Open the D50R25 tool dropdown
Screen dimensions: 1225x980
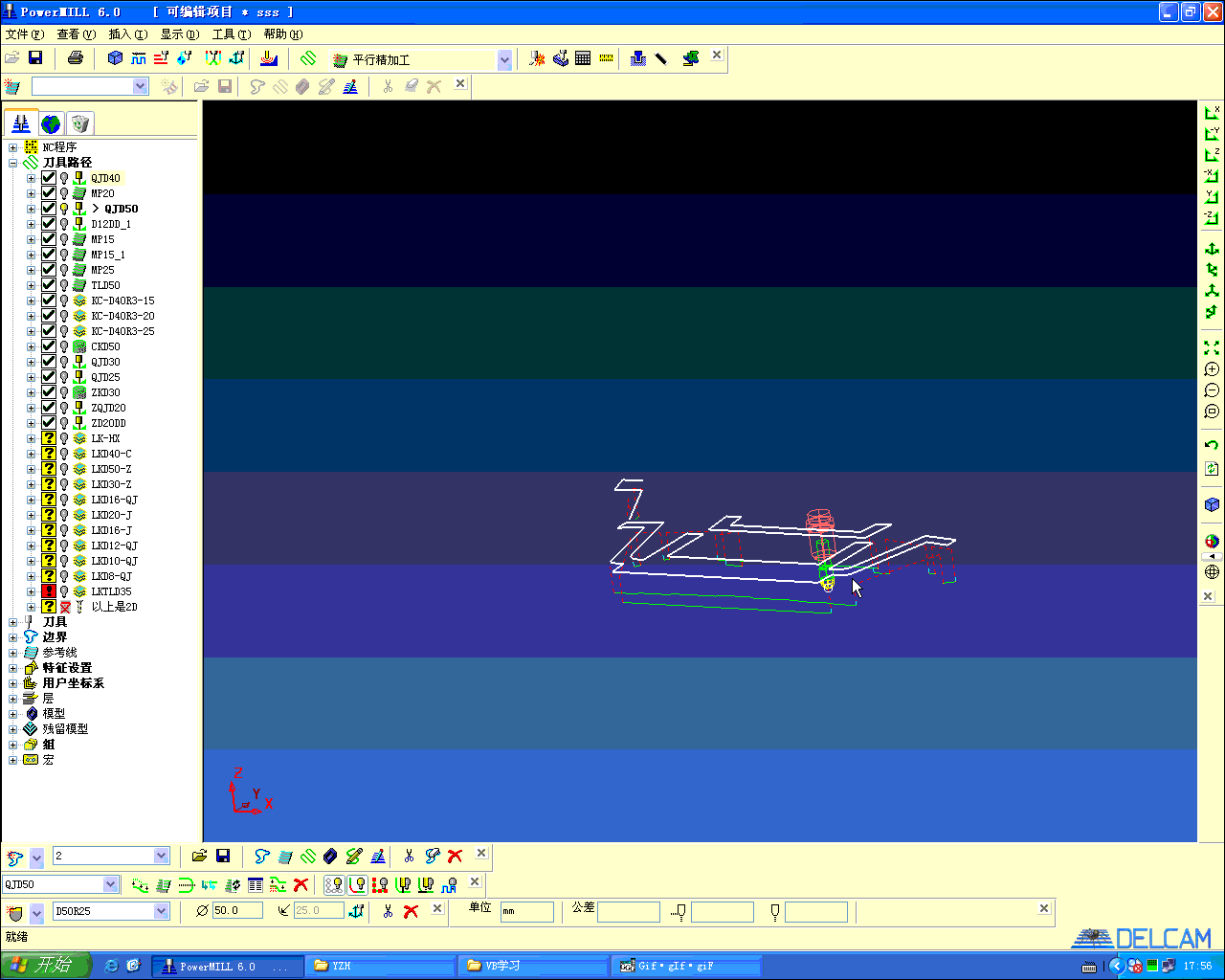(x=162, y=911)
